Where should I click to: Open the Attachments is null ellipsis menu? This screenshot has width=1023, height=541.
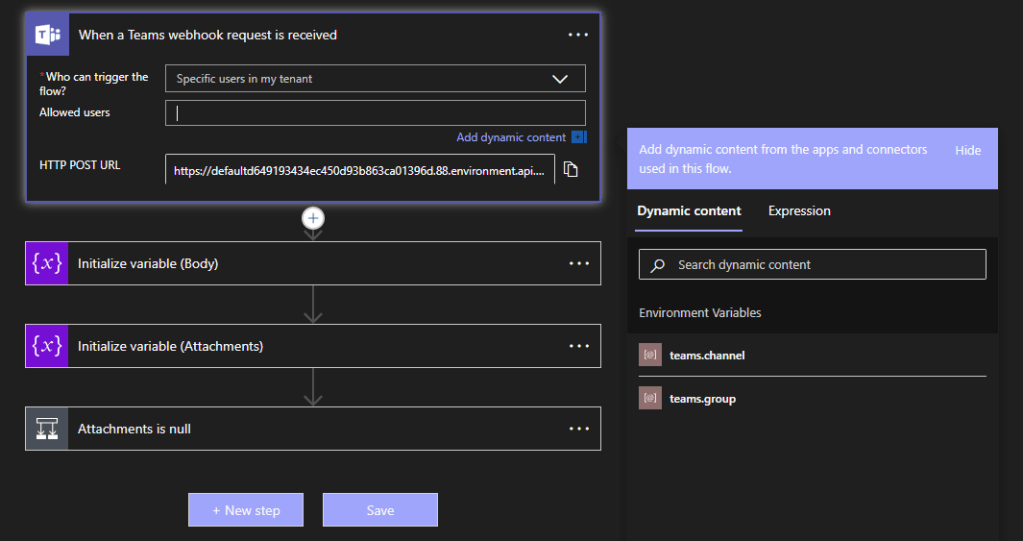tap(578, 429)
